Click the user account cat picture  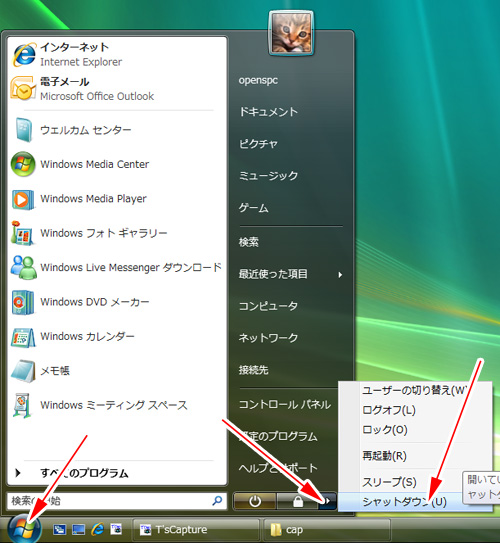click(x=291, y=33)
